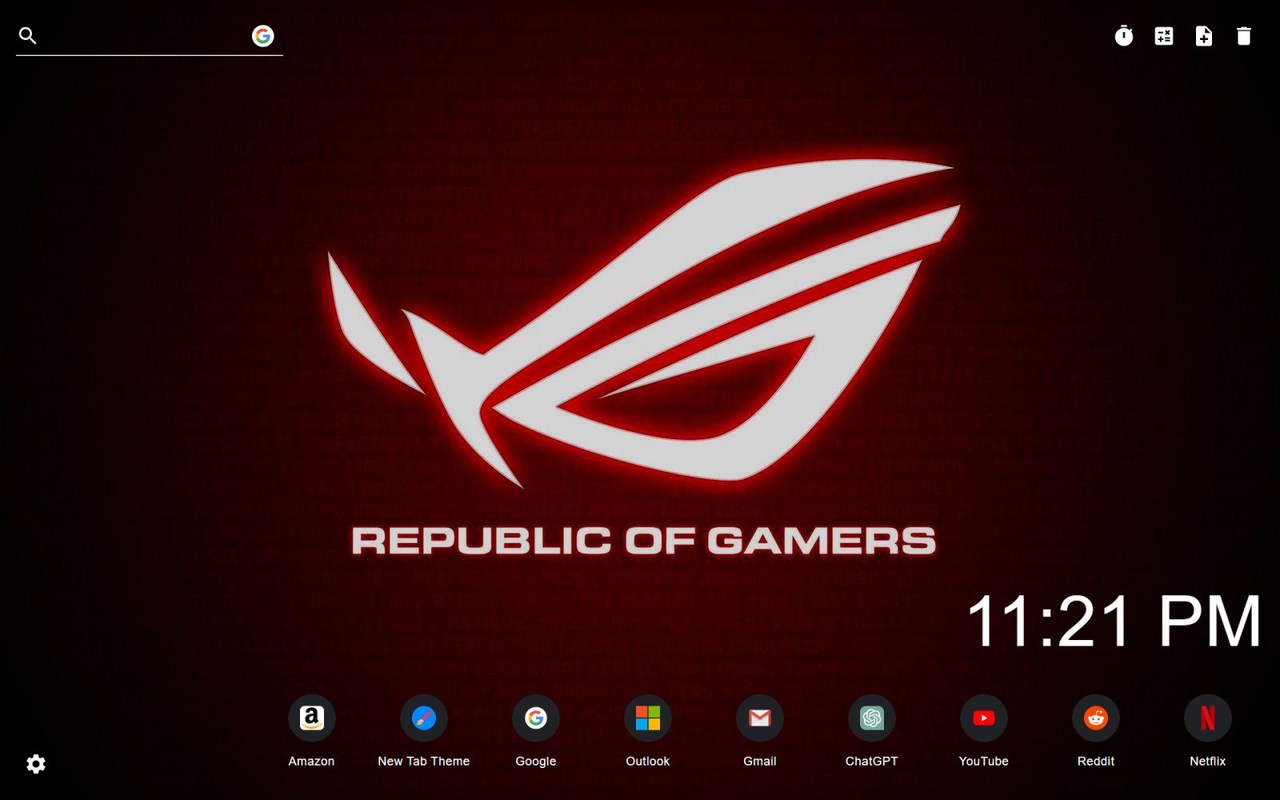Click the search magnifier icon
Image resolution: width=1280 pixels, height=800 pixels.
pos(28,36)
